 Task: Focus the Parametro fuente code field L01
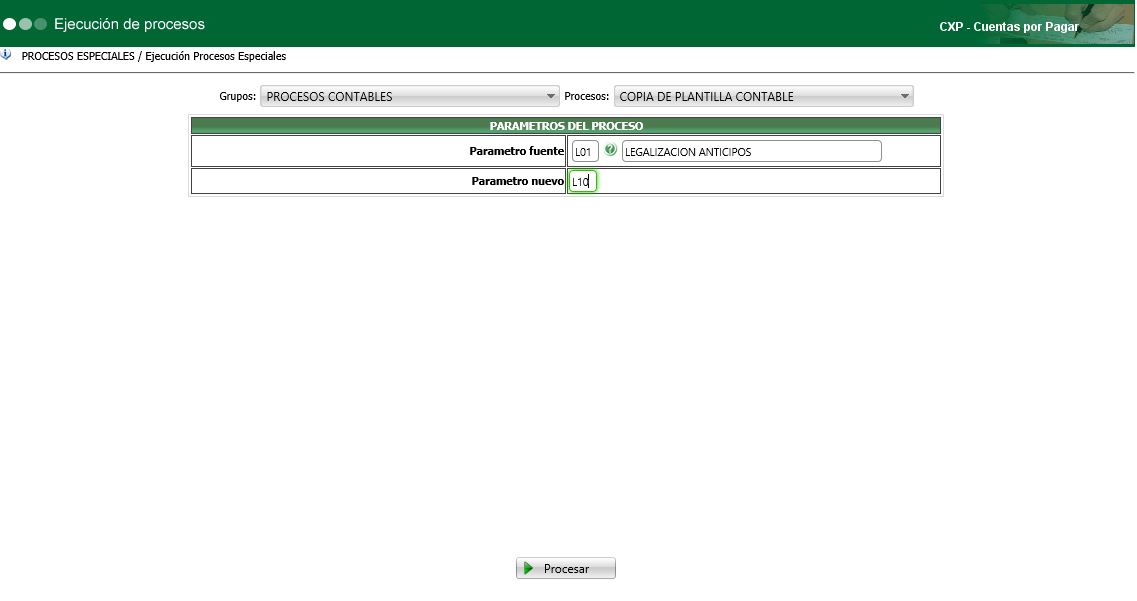pyautogui.click(x=585, y=152)
